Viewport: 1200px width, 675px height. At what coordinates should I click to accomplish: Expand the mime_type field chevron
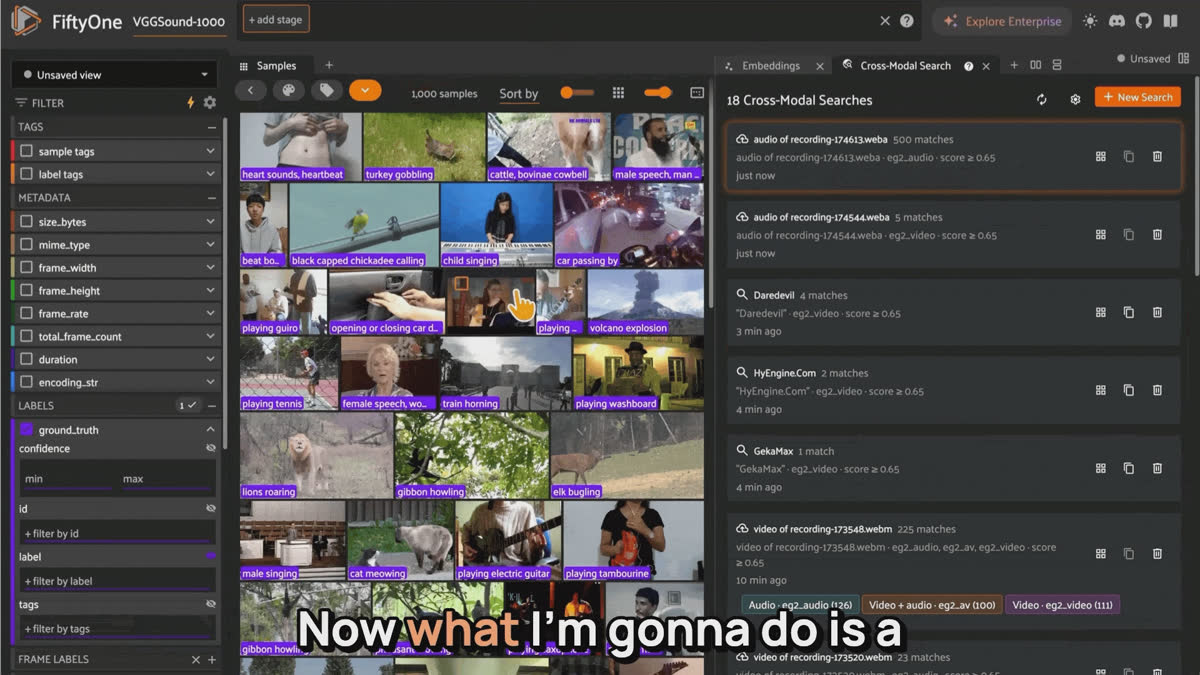tap(210, 245)
